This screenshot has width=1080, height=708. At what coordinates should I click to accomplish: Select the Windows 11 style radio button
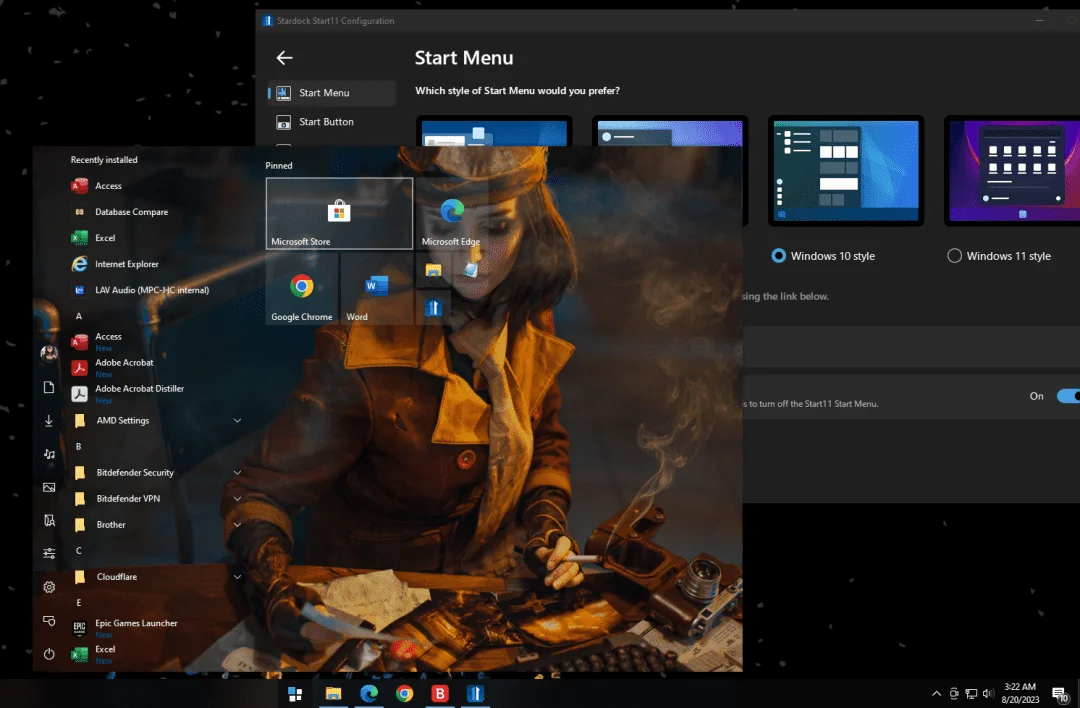pos(954,256)
